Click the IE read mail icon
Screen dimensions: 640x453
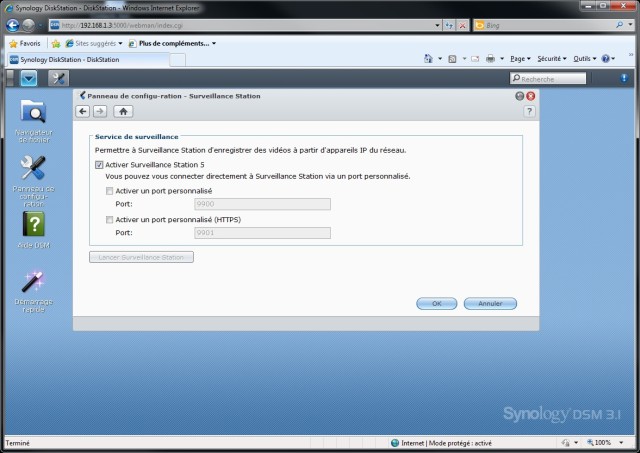point(475,59)
